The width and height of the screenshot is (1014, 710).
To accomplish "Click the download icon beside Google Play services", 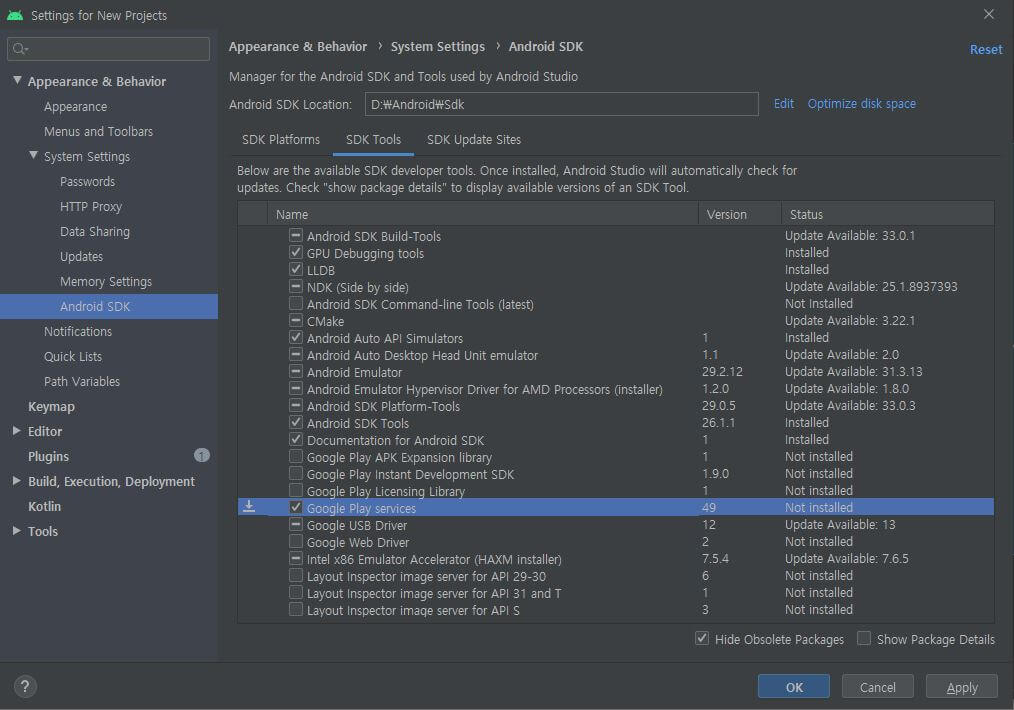I will [x=249, y=507].
